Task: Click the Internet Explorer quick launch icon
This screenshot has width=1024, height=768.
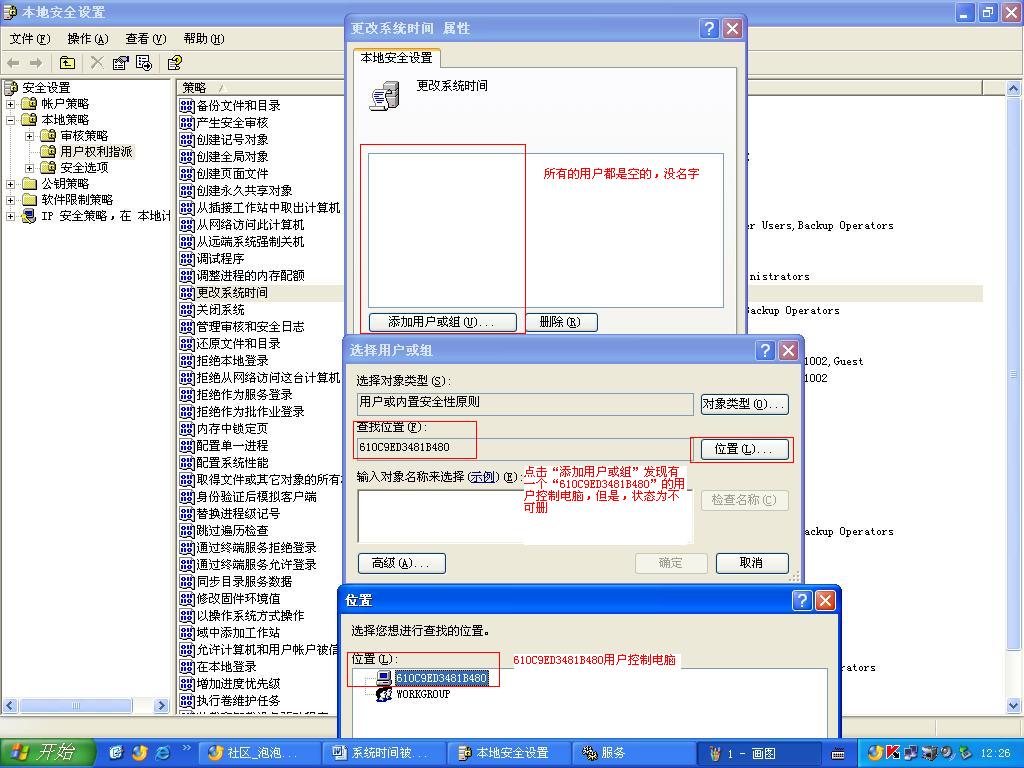Action: tap(163, 753)
